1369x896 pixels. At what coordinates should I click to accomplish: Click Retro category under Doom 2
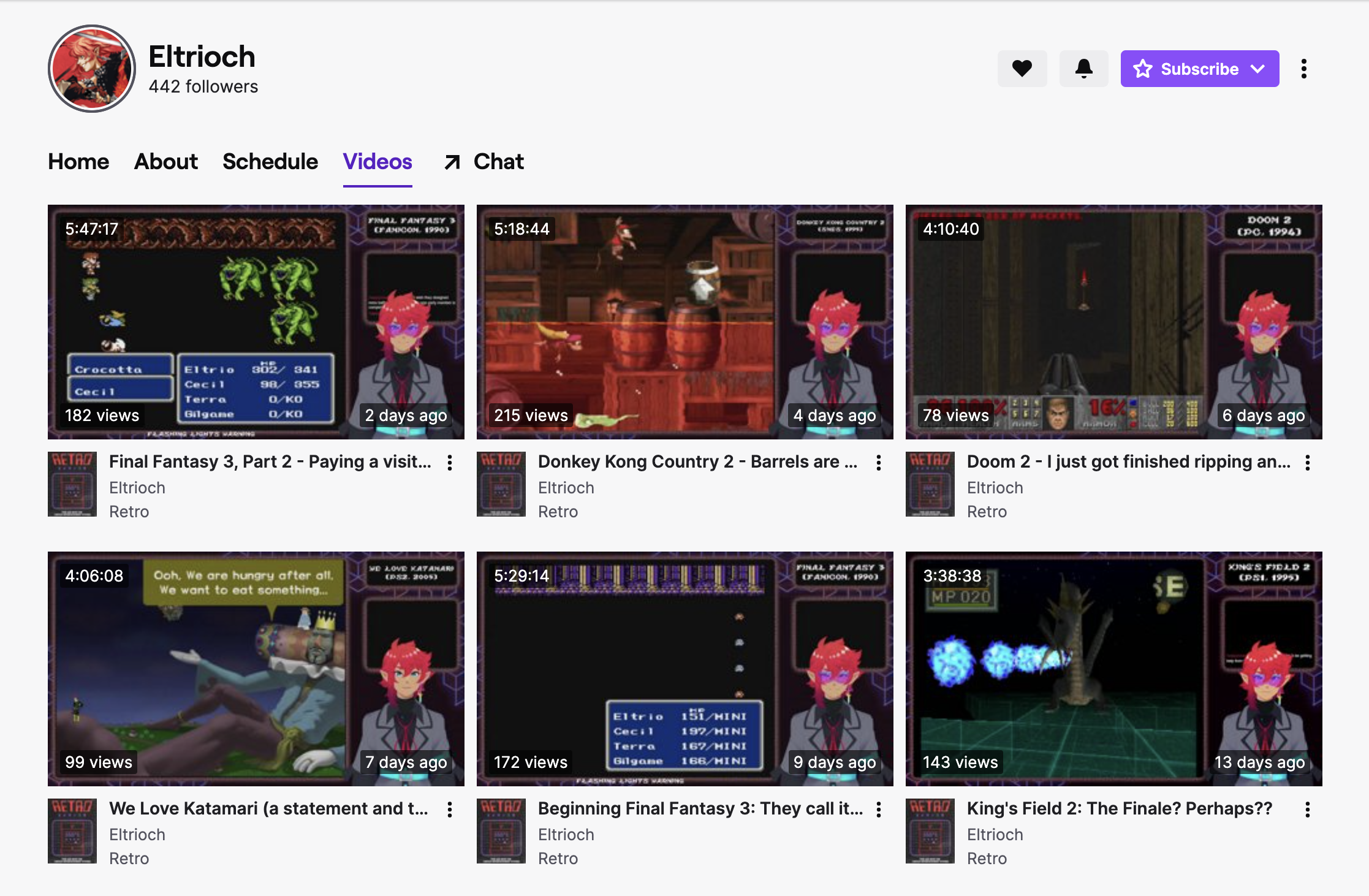tap(987, 512)
